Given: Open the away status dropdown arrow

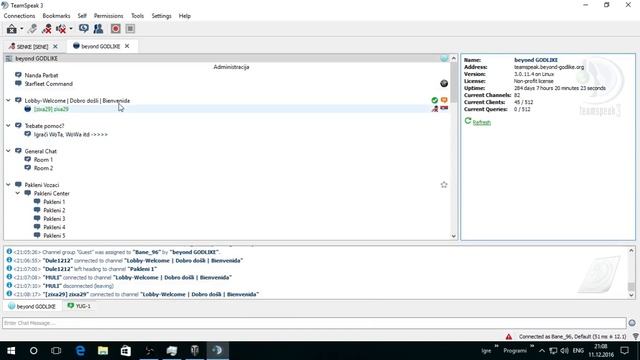Looking at the screenshot, I should pyautogui.click(x=22, y=29).
